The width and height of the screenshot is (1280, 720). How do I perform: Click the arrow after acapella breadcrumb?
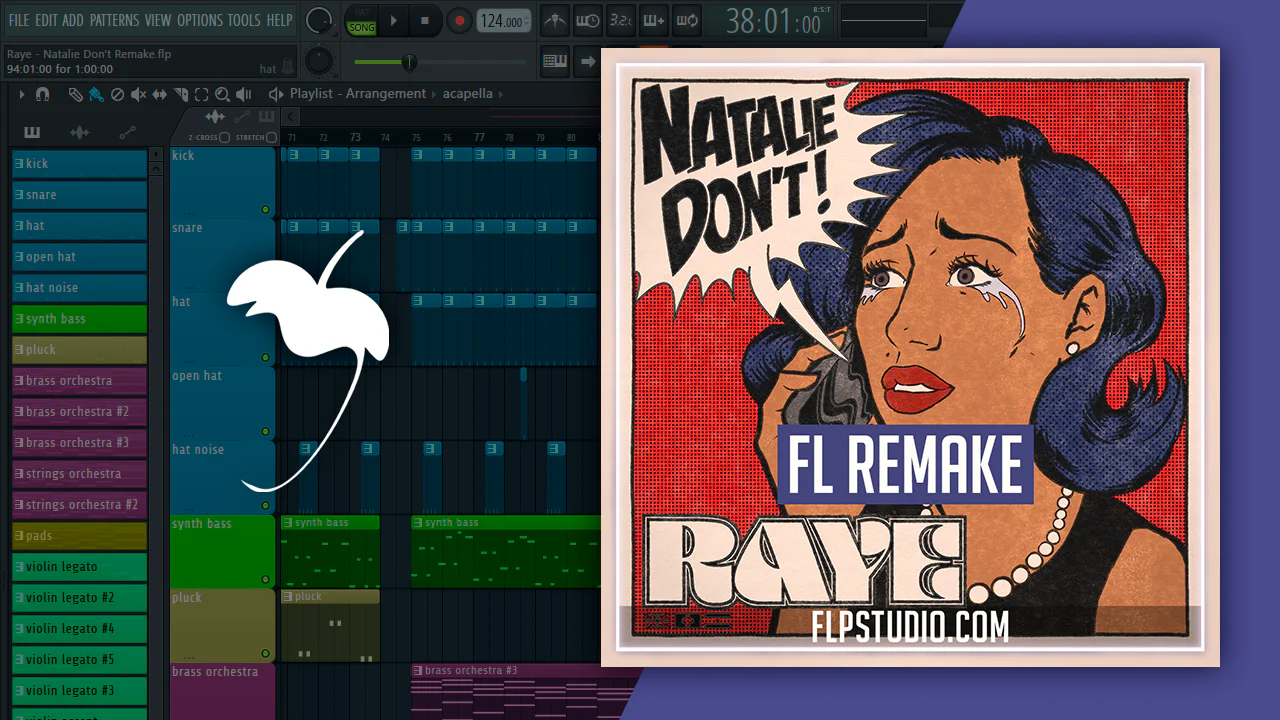[502, 94]
